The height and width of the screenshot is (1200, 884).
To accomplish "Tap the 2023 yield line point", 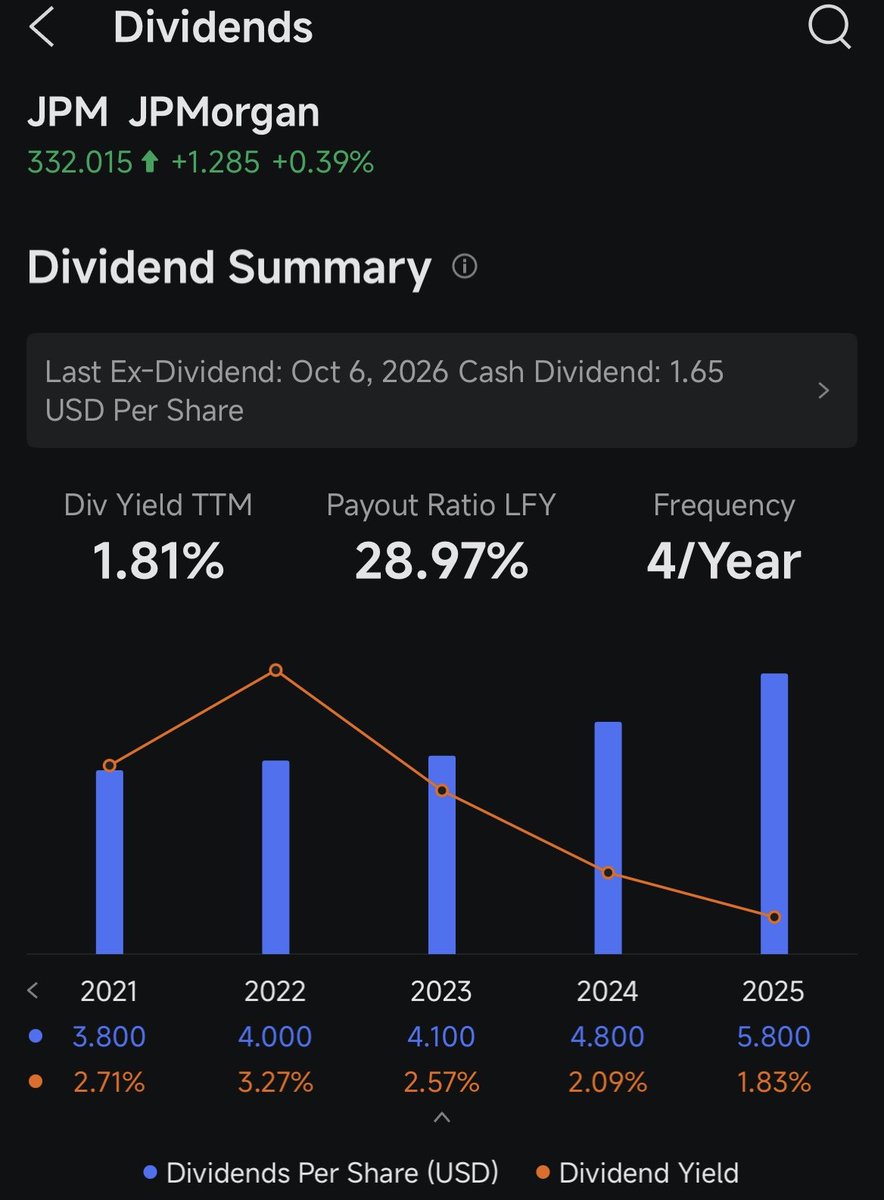I will pyautogui.click(x=442, y=791).
